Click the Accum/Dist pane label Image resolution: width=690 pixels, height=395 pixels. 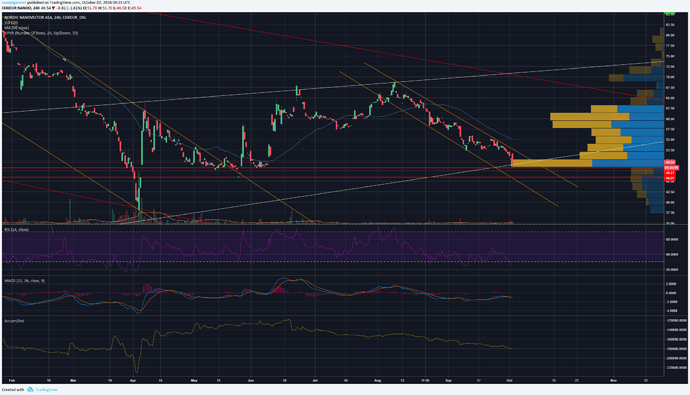point(14,321)
